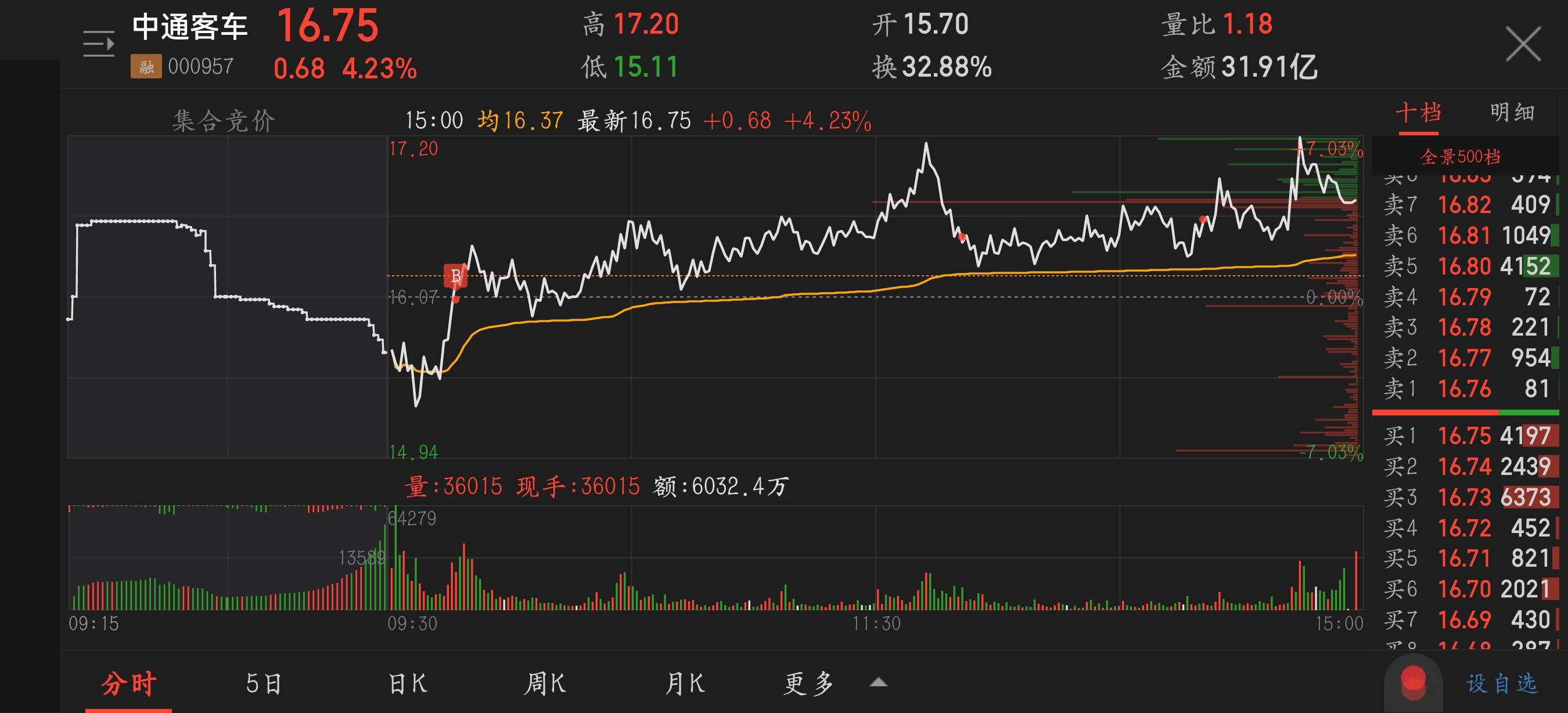The height and width of the screenshot is (713, 1568).
Task: Select buy level 买4 at 16.72
Action: coord(1466,527)
